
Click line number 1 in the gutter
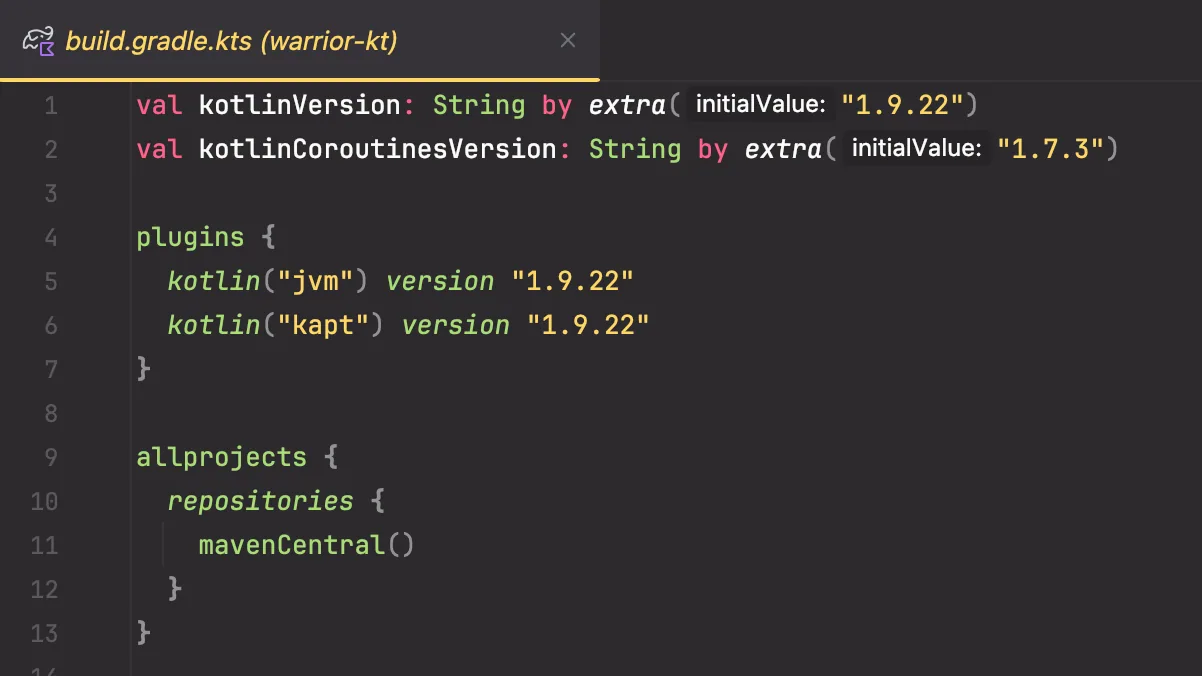51,105
